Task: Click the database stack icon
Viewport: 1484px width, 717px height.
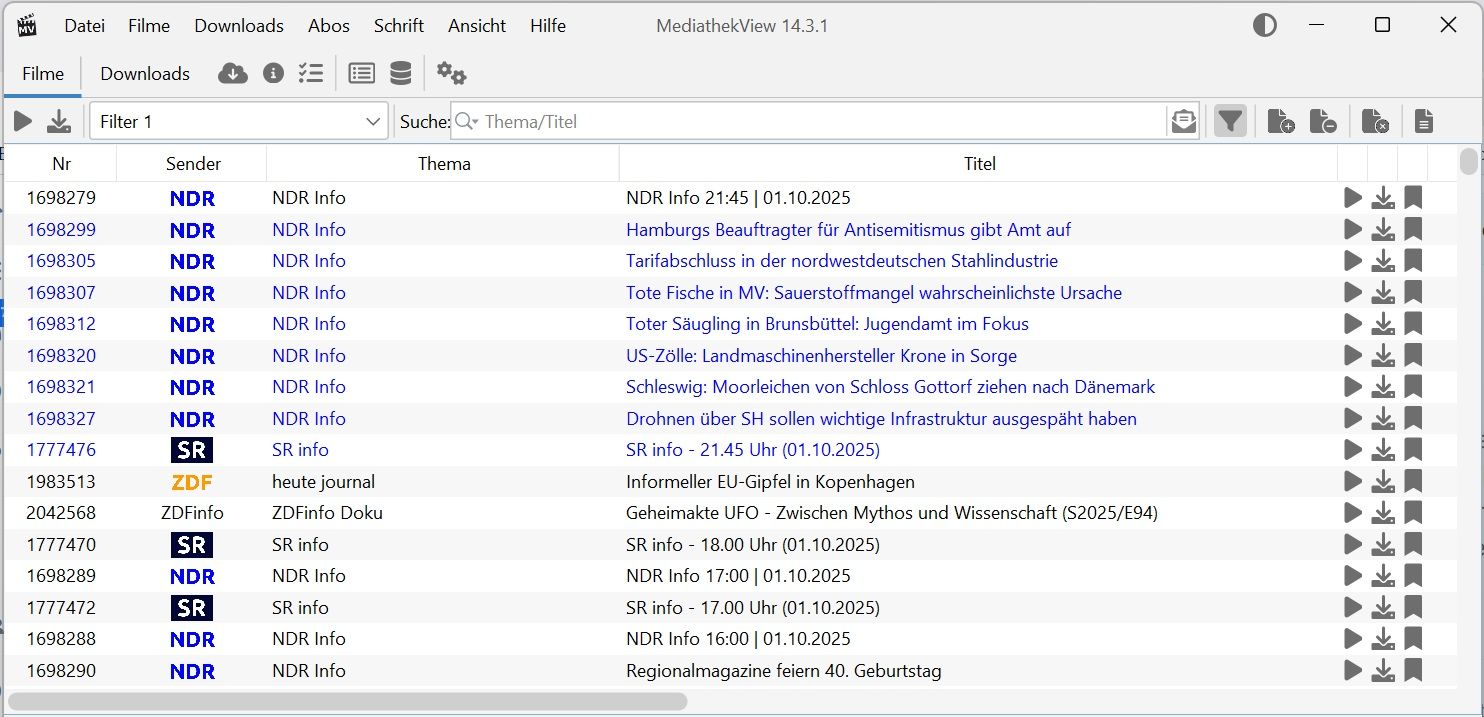Action: 400,73
